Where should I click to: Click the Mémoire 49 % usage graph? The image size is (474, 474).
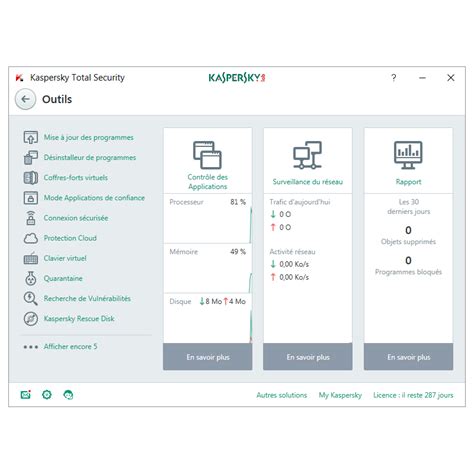208,268
